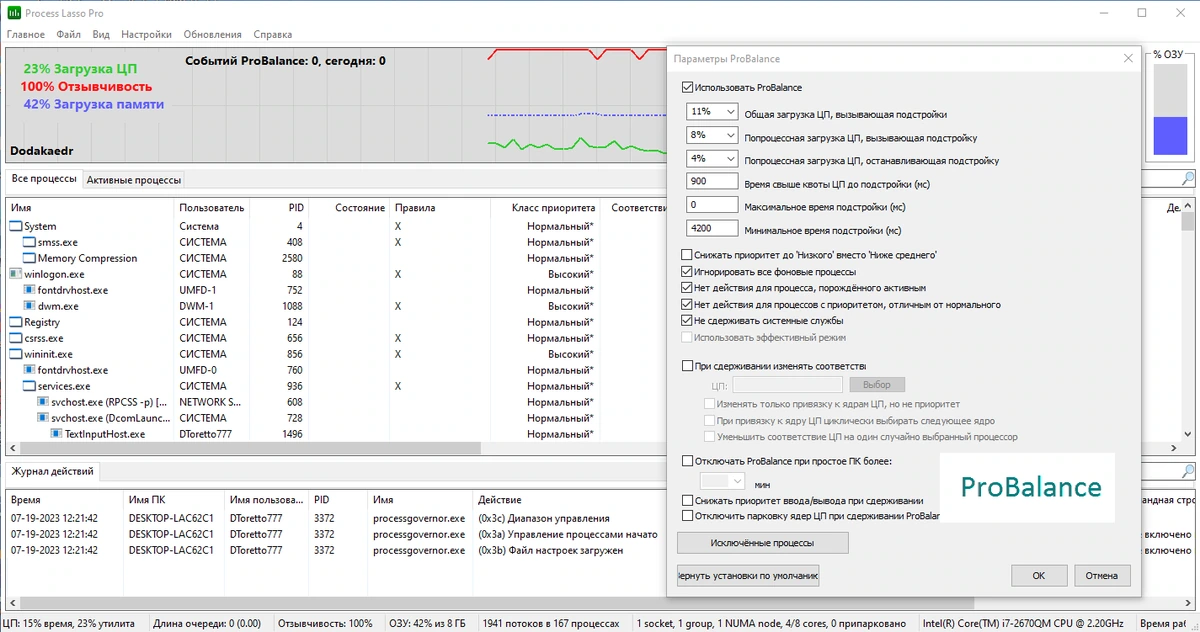The width and height of the screenshot is (1200, 632).
Task: Enable 'Отключать ProBalance при простое ПК'
Action: (687, 461)
